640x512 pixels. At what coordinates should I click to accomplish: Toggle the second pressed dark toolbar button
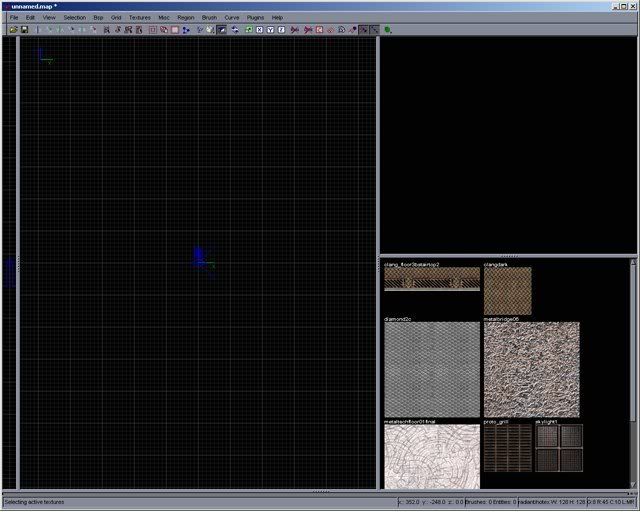pos(374,29)
